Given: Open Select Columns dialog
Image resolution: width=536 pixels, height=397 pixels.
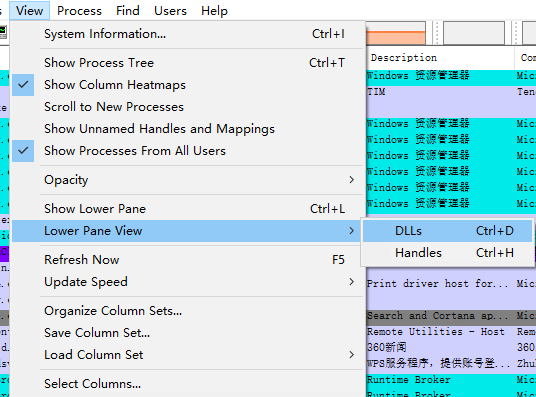Looking at the screenshot, I should pos(187,384).
